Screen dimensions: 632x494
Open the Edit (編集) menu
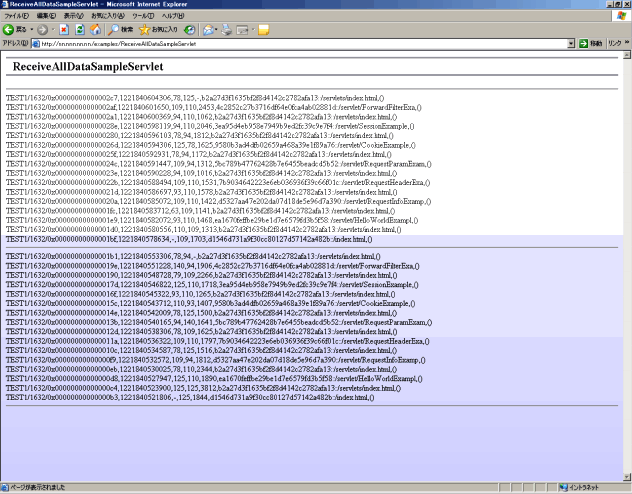click(x=46, y=16)
